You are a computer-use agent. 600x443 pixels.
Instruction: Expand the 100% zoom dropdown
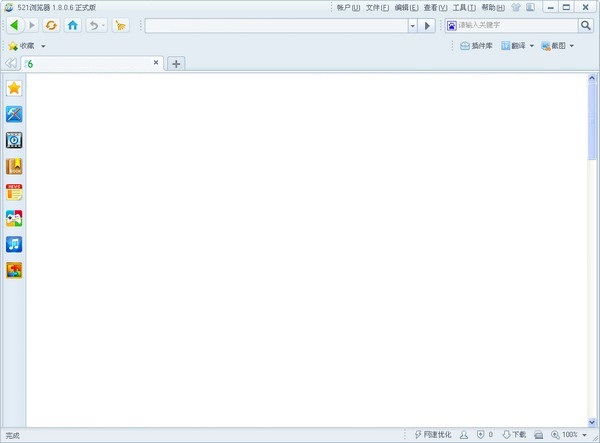pyautogui.click(x=585, y=435)
